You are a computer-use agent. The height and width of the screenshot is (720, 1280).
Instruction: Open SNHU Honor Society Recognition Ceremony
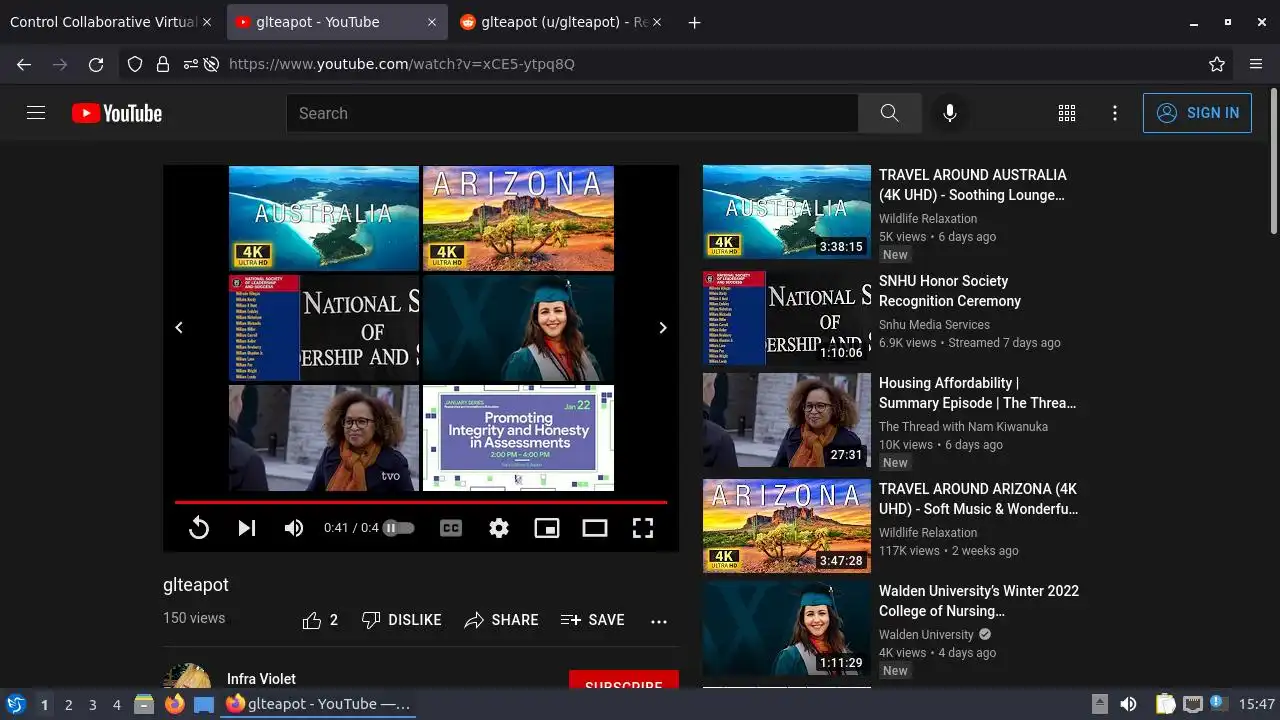(x=950, y=291)
